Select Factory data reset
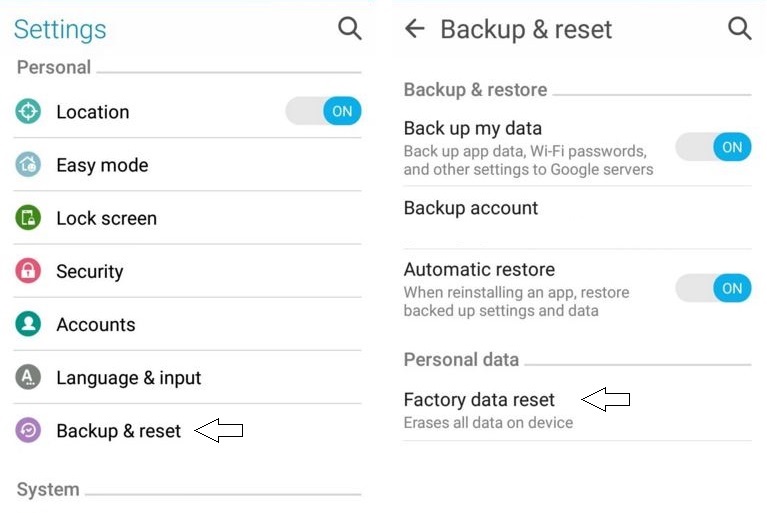 coord(577,410)
